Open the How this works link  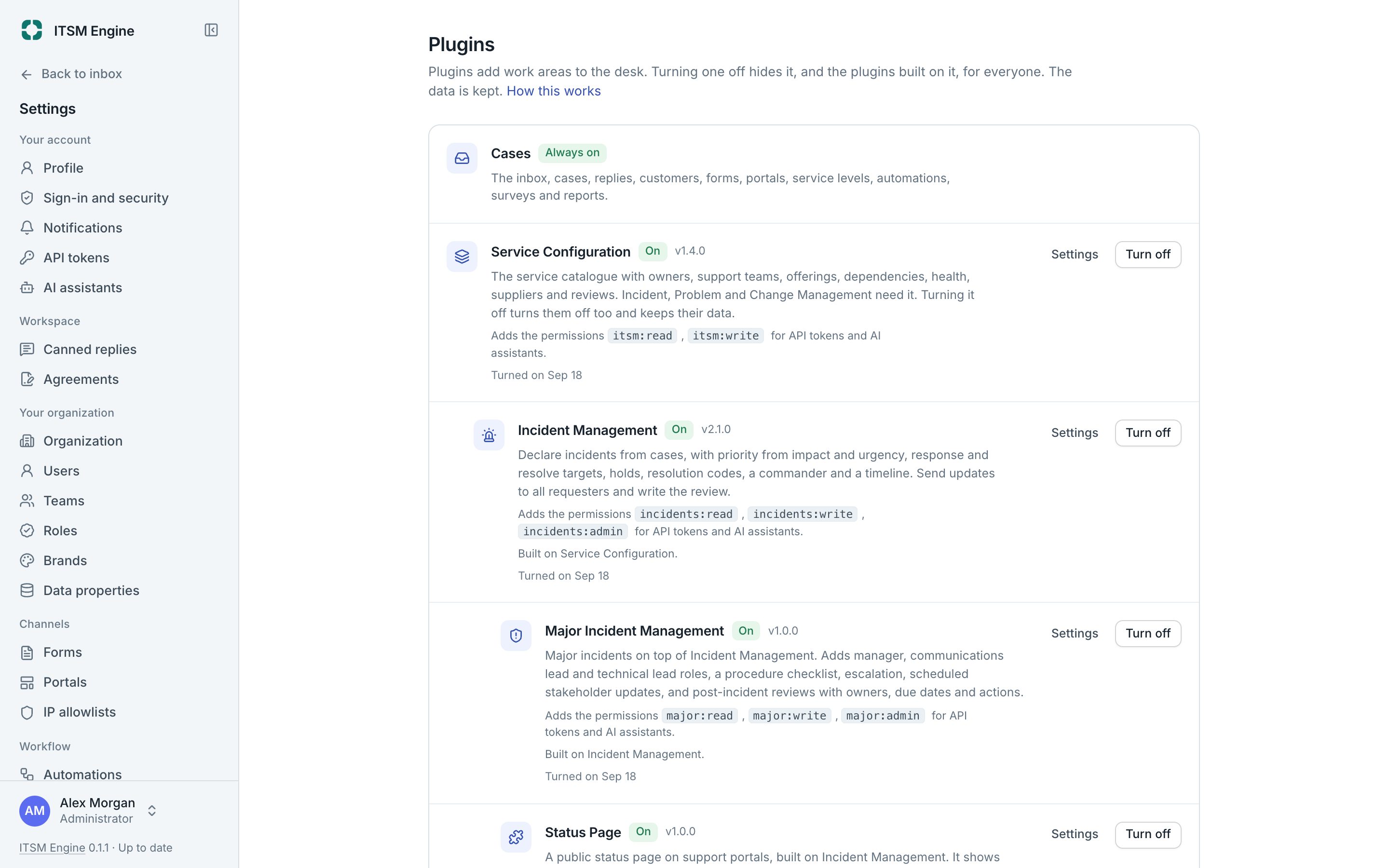553,91
